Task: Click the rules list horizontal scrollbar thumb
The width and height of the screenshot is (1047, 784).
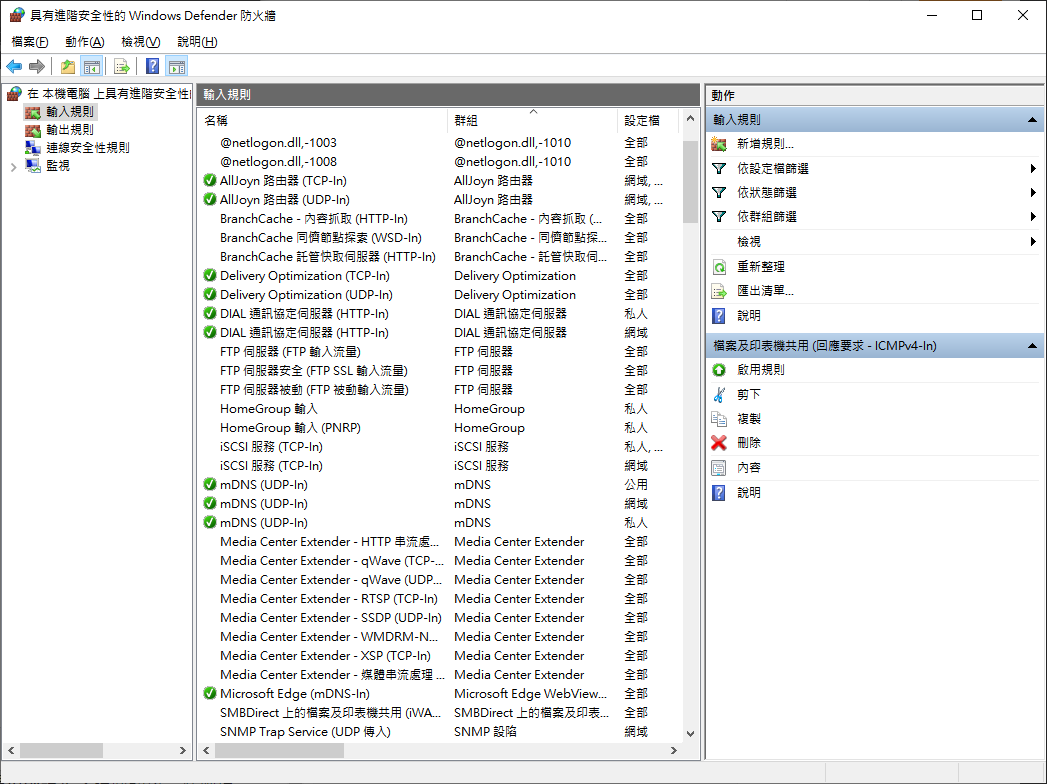Action: pyautogui.click(x=279, y=751)
